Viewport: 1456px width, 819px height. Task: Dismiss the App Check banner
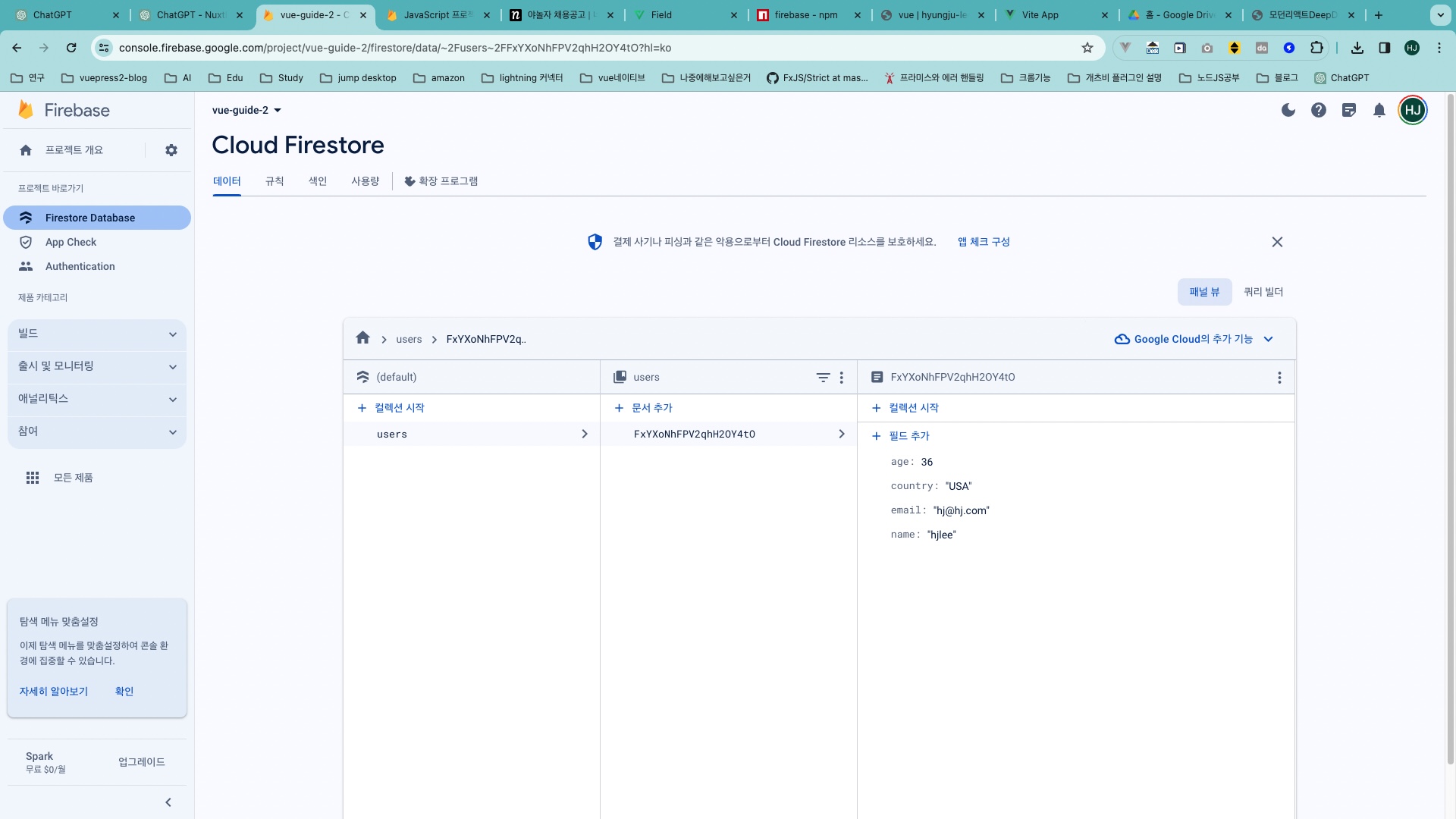[1277, 242]
